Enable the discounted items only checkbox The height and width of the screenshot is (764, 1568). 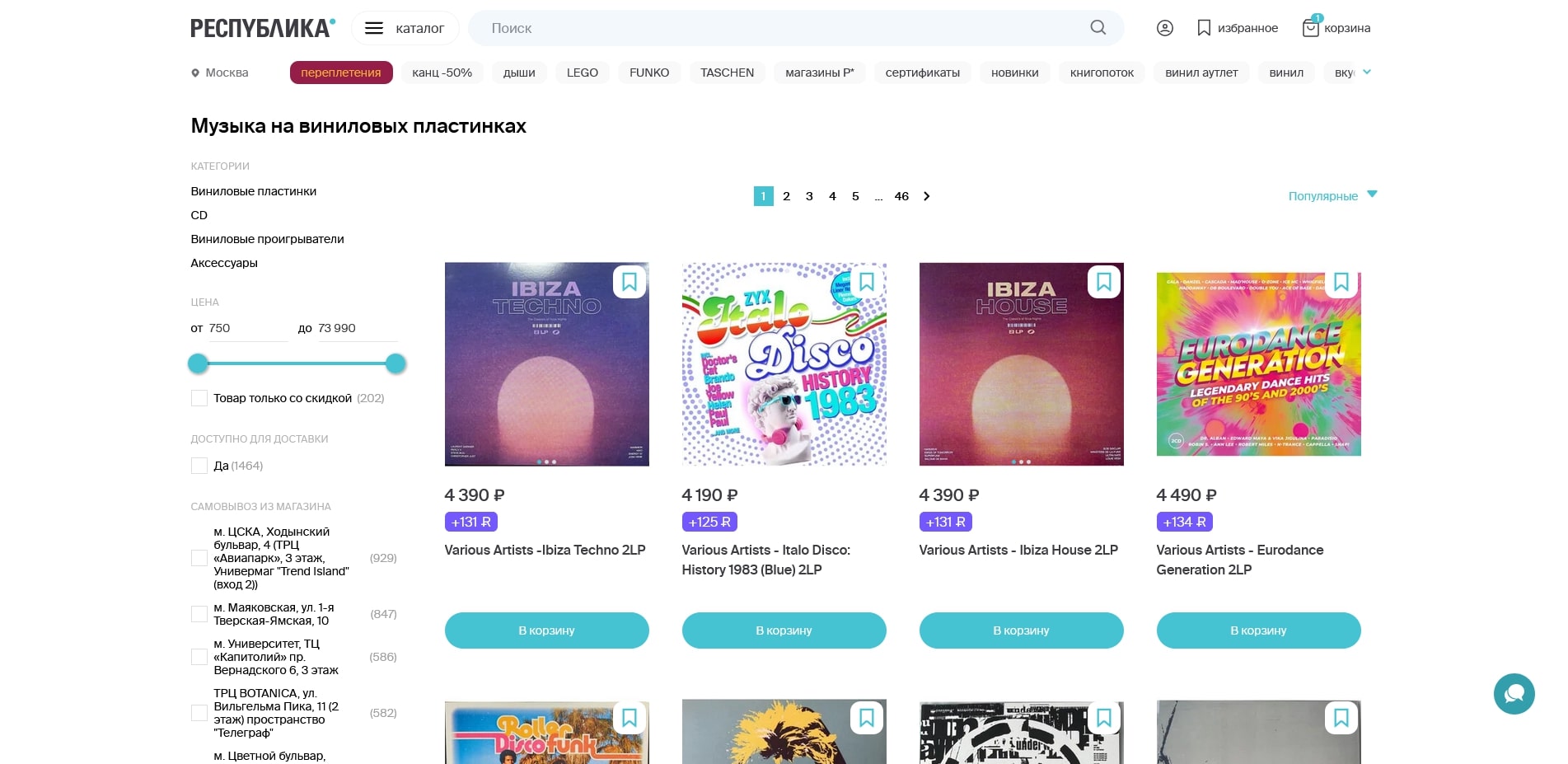199,398
